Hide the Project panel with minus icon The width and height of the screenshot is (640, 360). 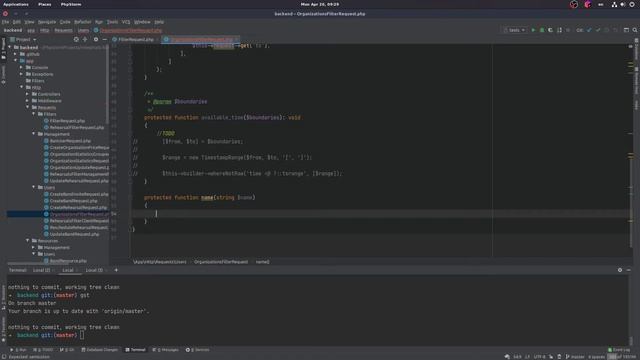(x=104, y=39)
